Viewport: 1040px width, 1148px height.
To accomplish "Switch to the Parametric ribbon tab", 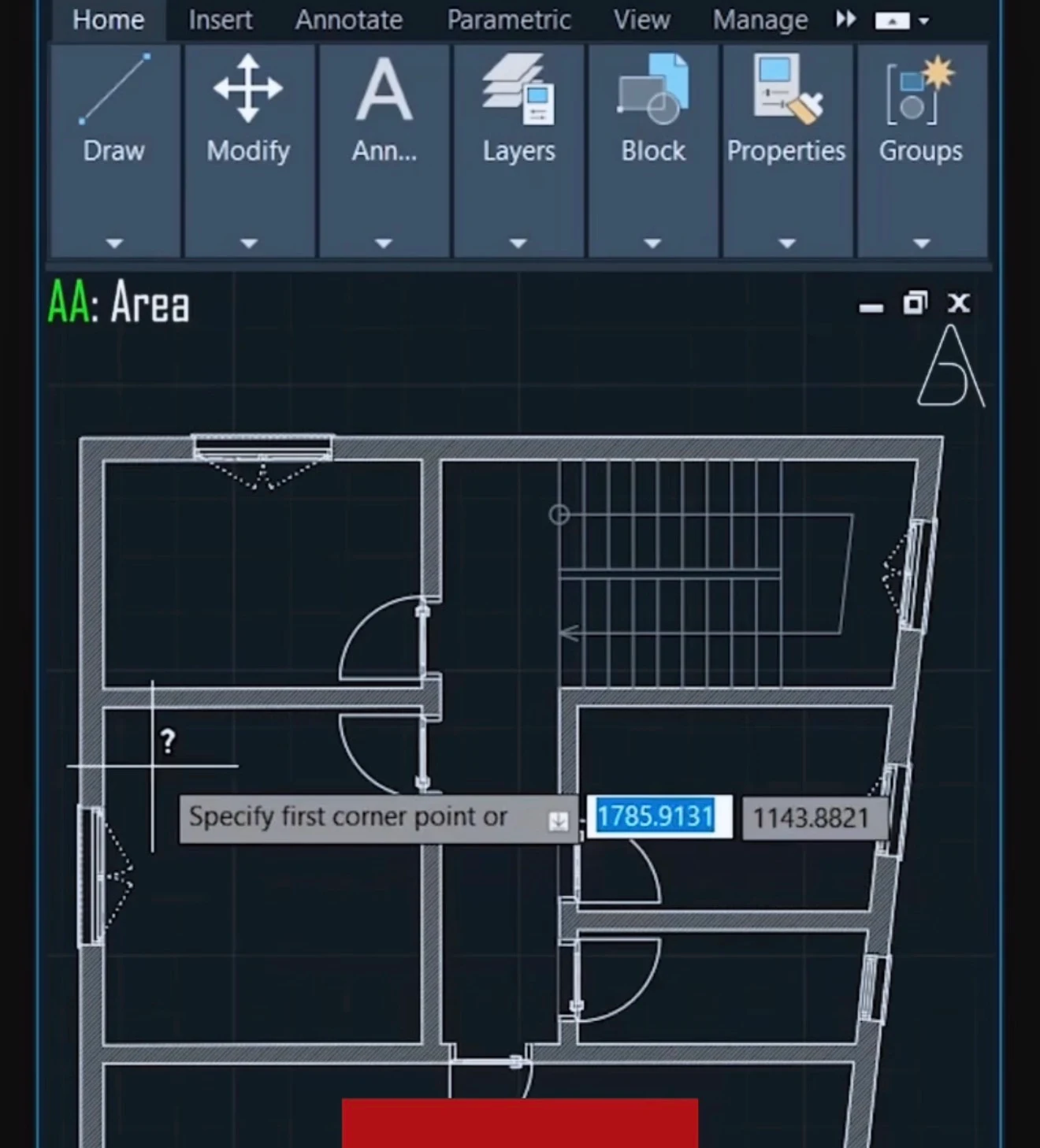I will coord(508,20).
